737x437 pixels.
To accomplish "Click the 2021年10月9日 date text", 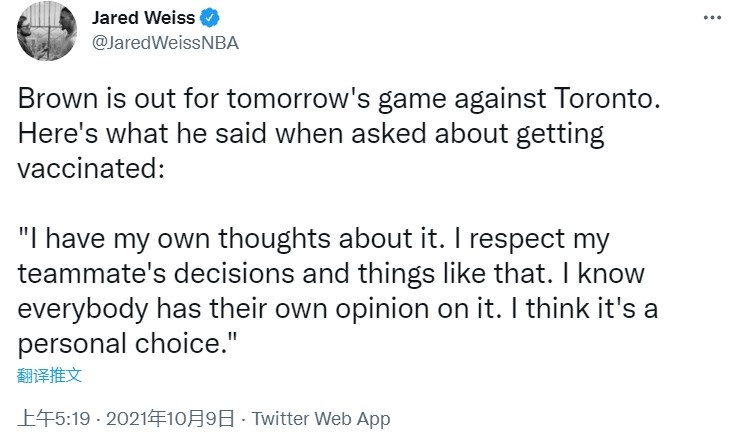I will (x=170, y=418).
